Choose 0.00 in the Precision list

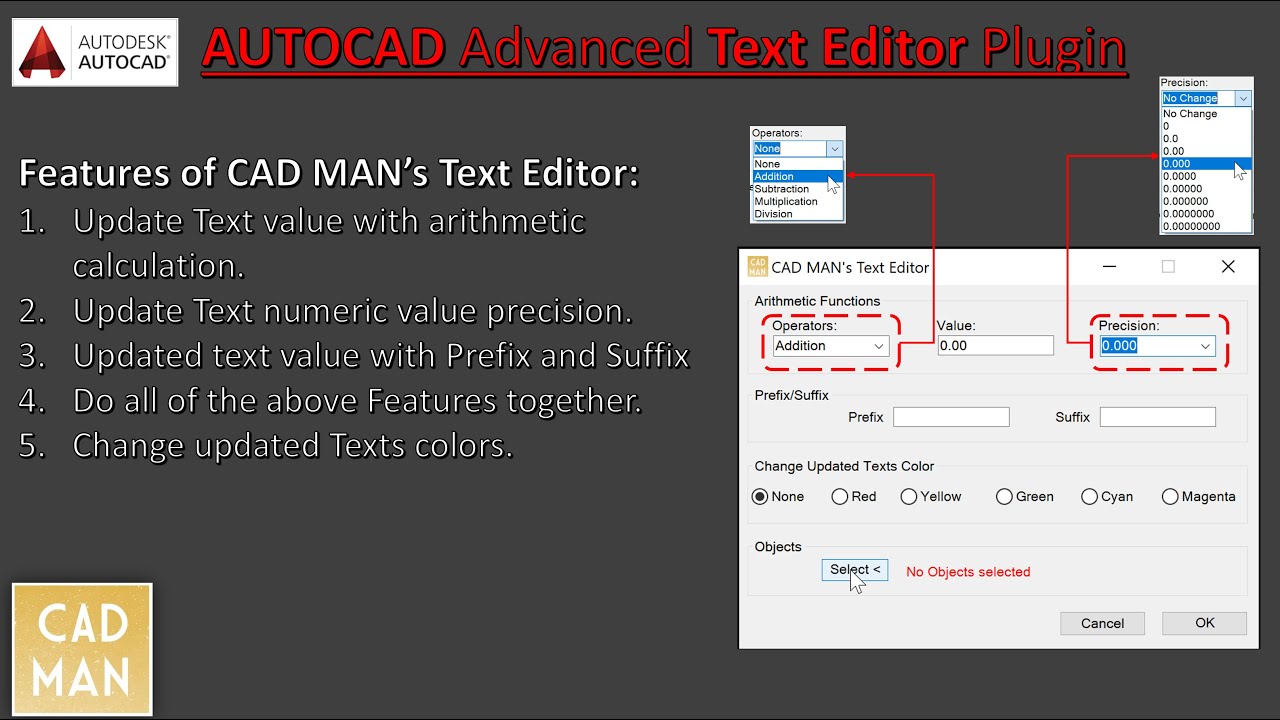tap(1206, 151)
